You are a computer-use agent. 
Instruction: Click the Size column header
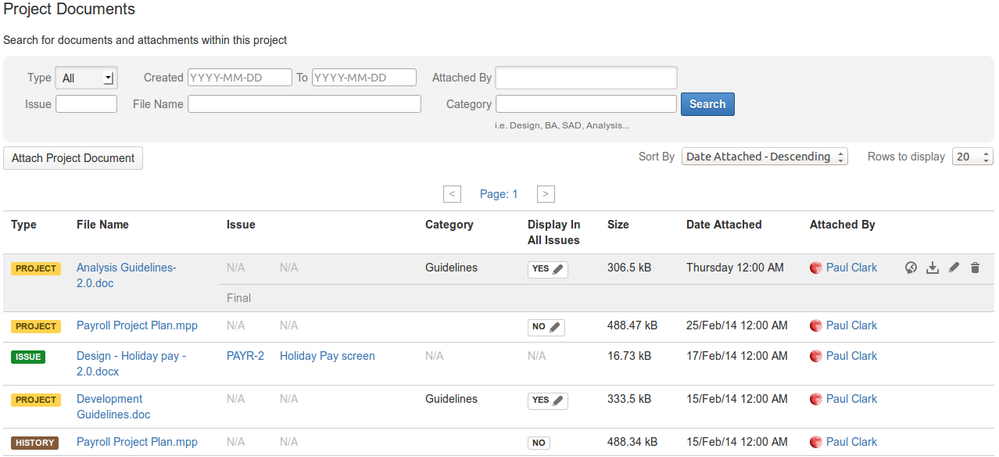point(618,225)
